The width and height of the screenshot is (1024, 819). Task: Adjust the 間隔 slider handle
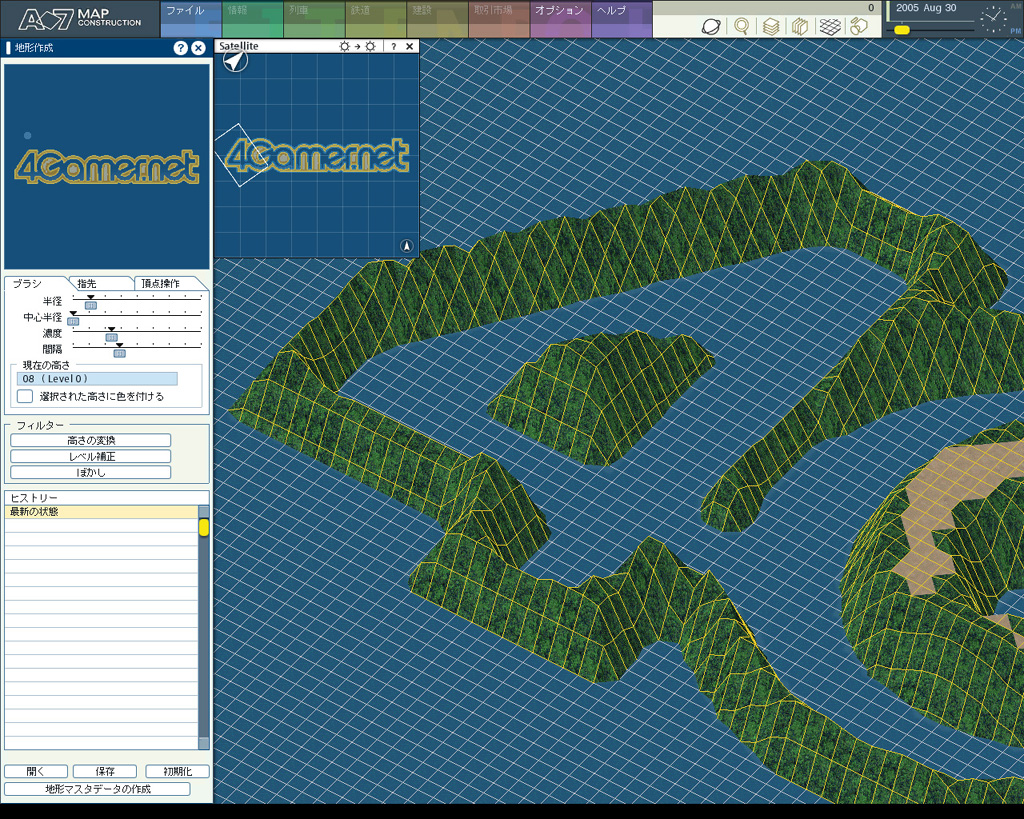[120, 353]
